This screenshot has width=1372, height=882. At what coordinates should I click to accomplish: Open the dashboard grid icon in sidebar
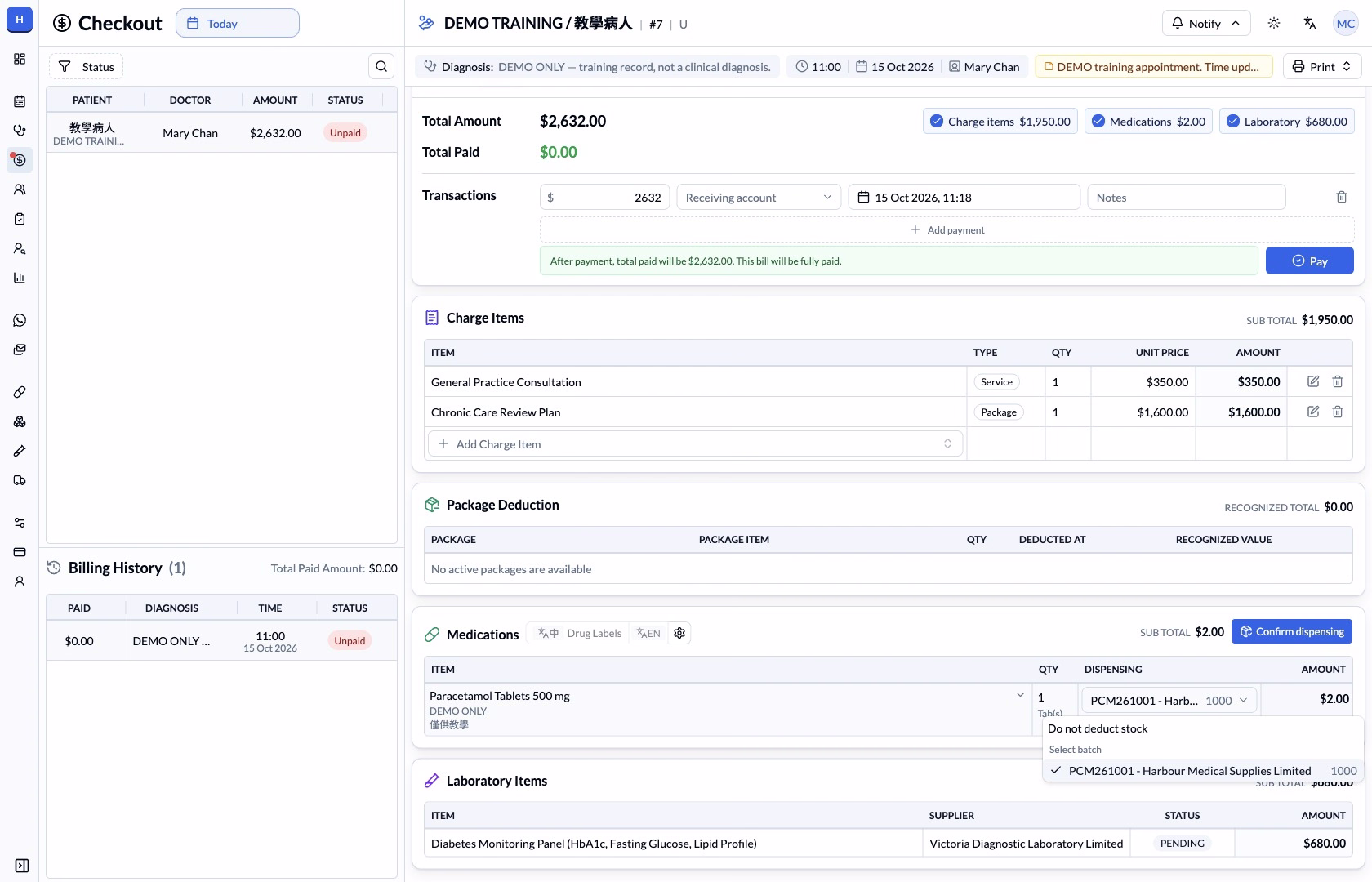(x=20, y=59)
